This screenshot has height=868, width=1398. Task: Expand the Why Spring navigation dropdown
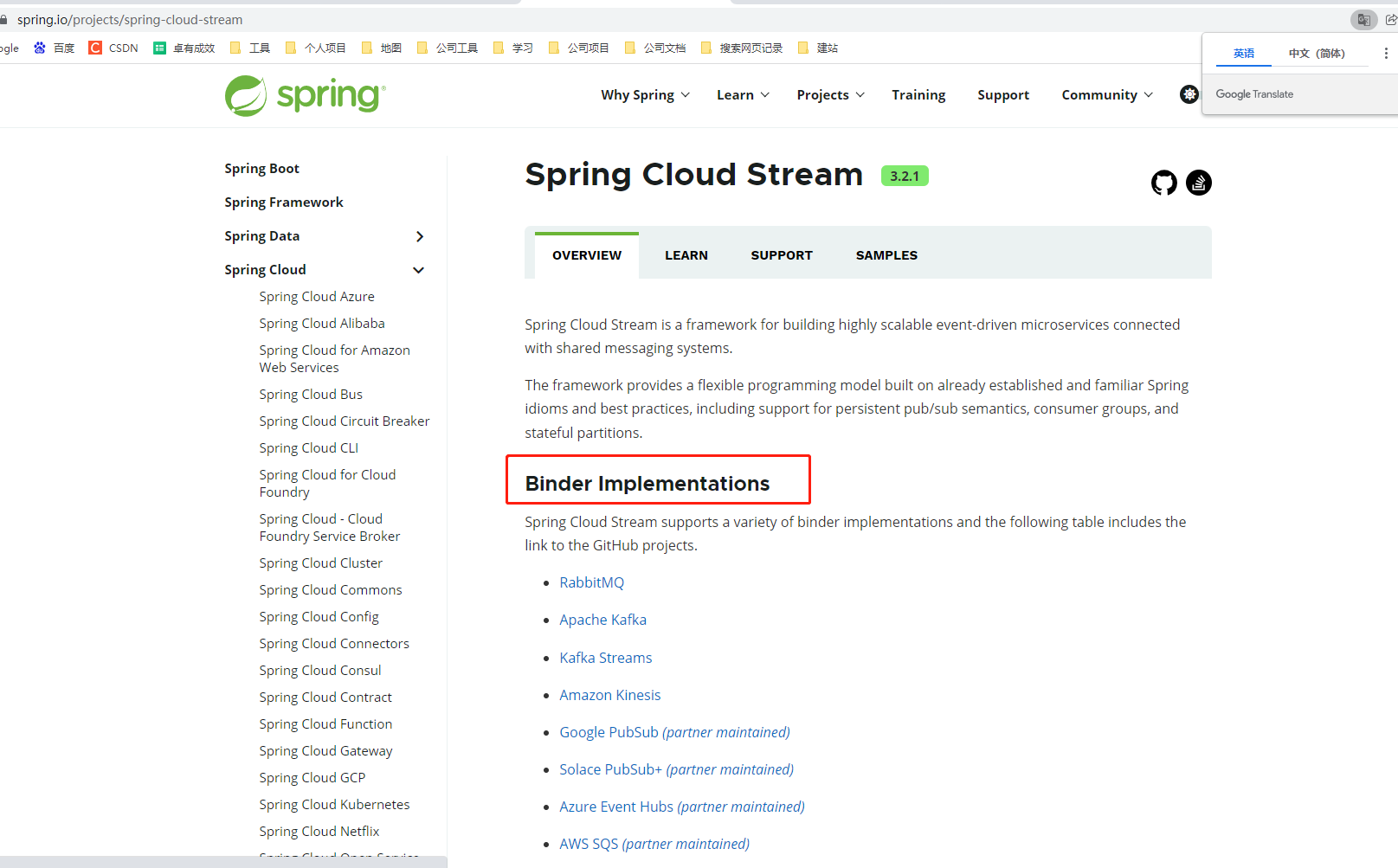pos(646,95)
